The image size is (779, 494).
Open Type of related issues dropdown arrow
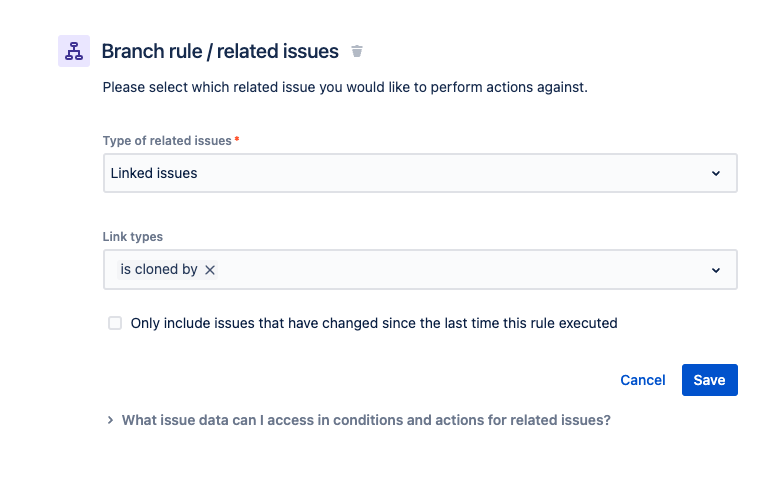click(716, 173)
